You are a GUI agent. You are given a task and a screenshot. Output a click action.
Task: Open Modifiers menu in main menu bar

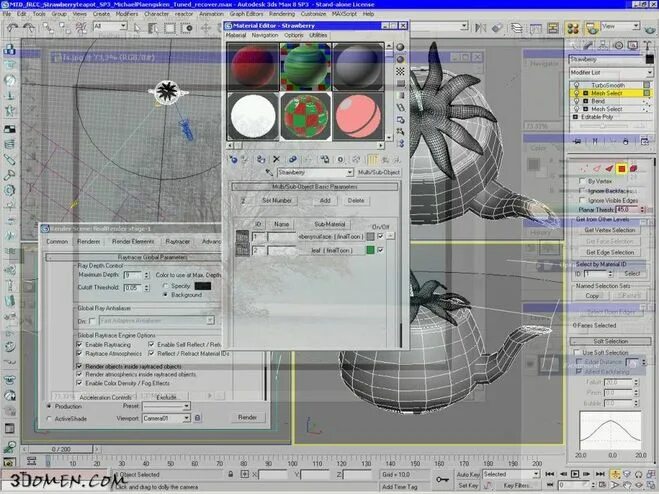point(127,14)
